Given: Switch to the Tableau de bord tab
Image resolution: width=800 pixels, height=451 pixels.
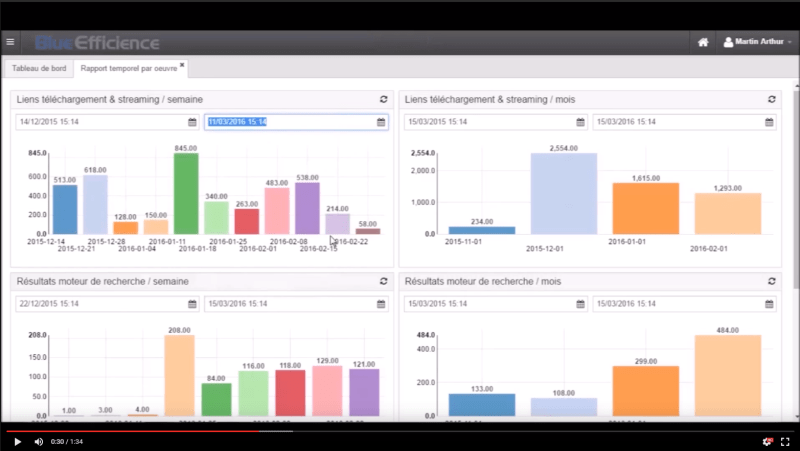Looking at the screenshot, I should 39,68.
